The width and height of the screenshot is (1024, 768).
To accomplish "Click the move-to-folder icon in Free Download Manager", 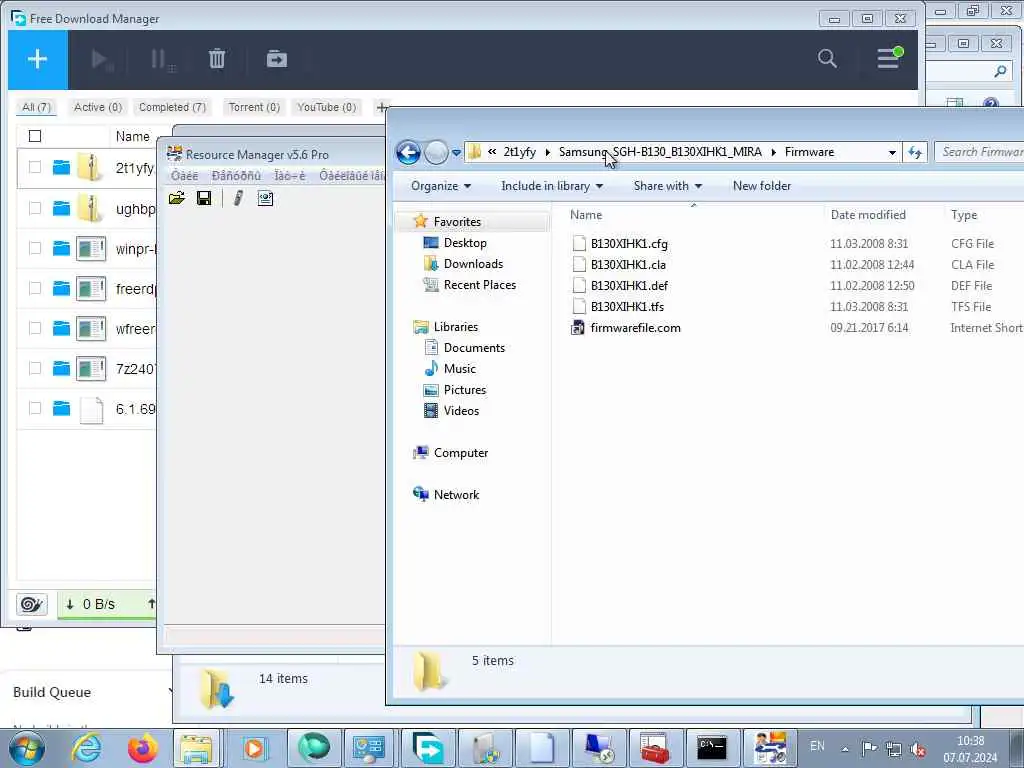I will [277, 59].
